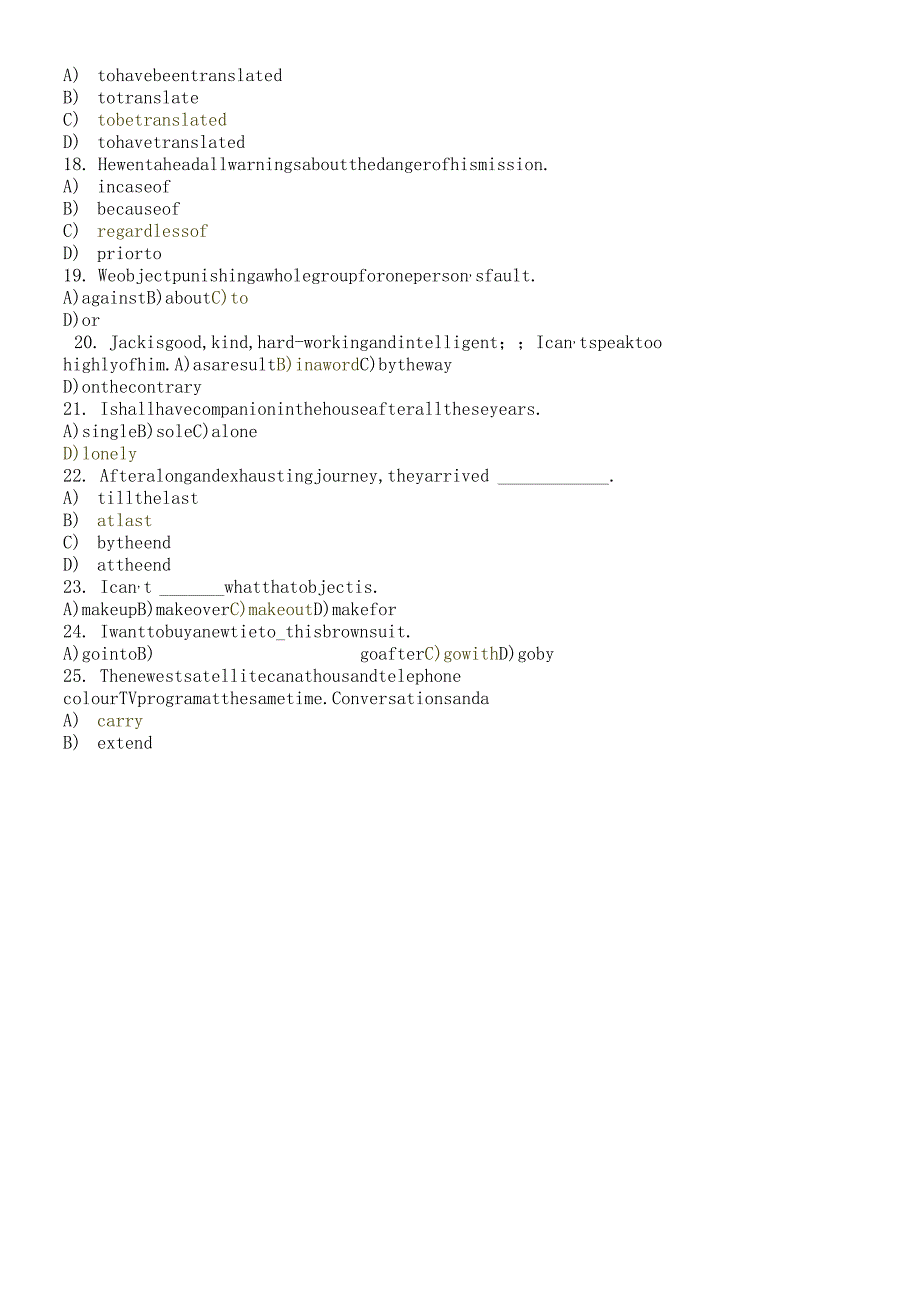Screen dimensions: 920x1301
Task: Select answer option 'tobetranslated'
Action: 162,120
